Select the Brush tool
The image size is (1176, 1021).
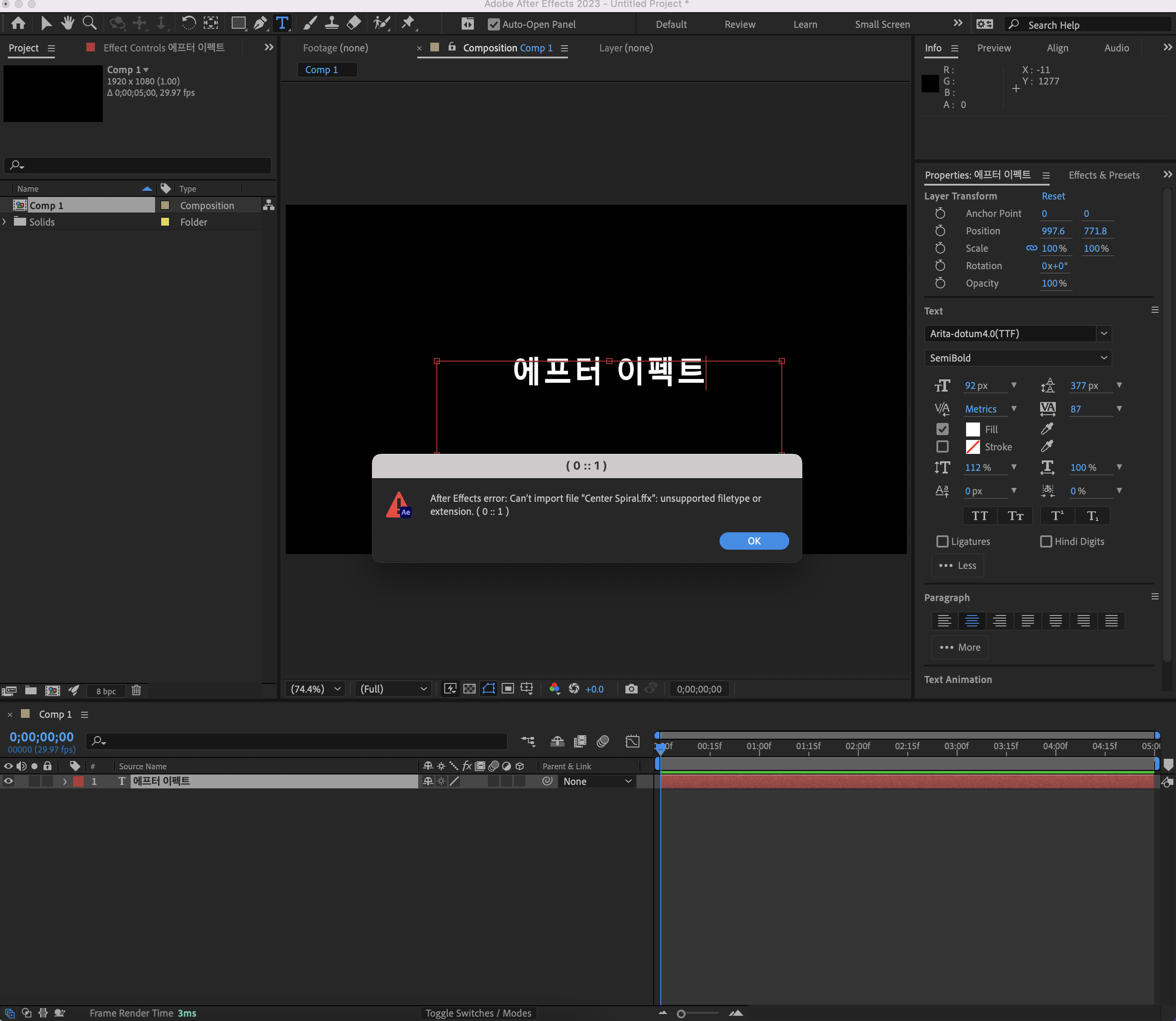click(309, 23)
